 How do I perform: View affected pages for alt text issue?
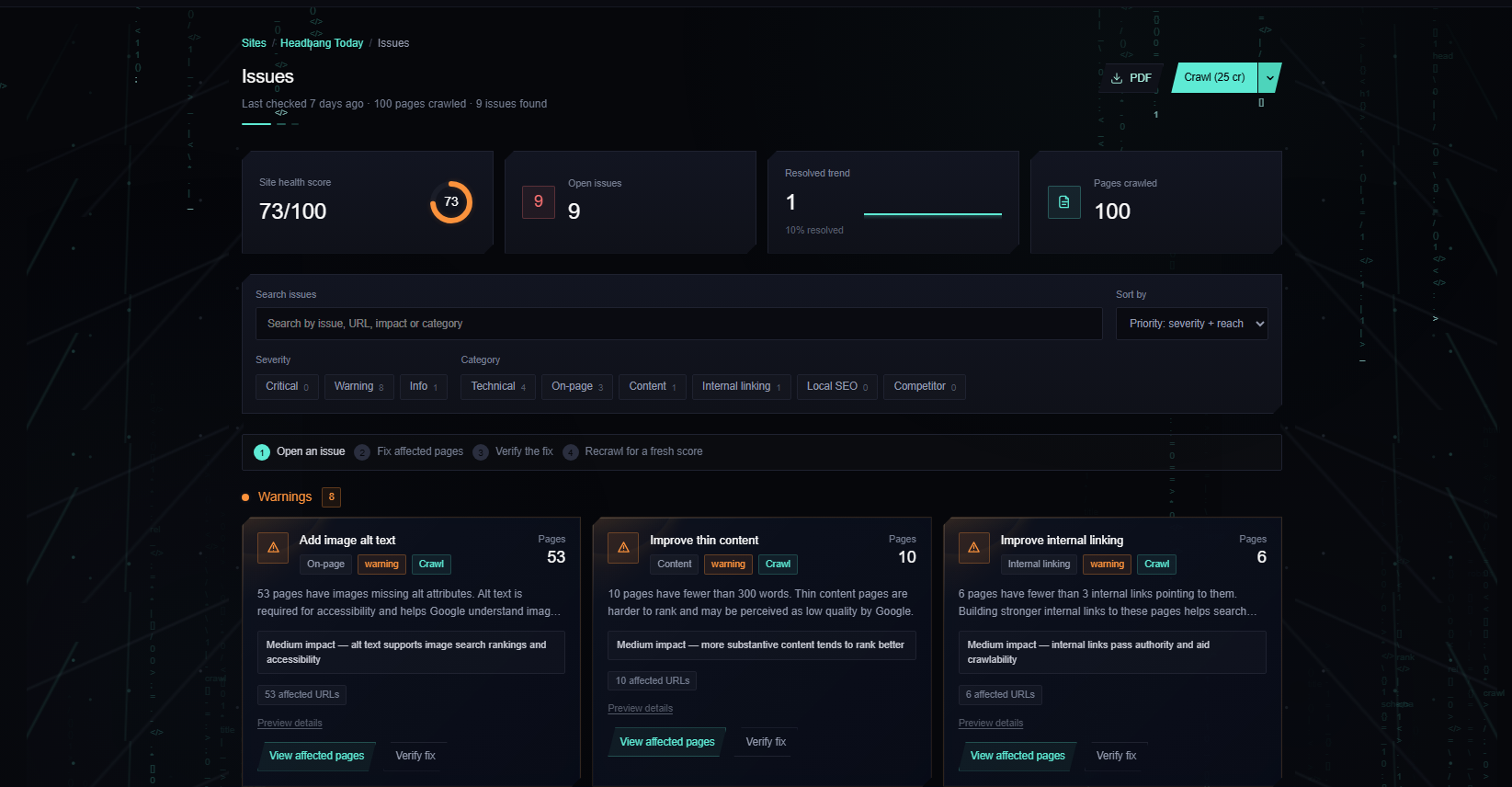tap(317, 756)
